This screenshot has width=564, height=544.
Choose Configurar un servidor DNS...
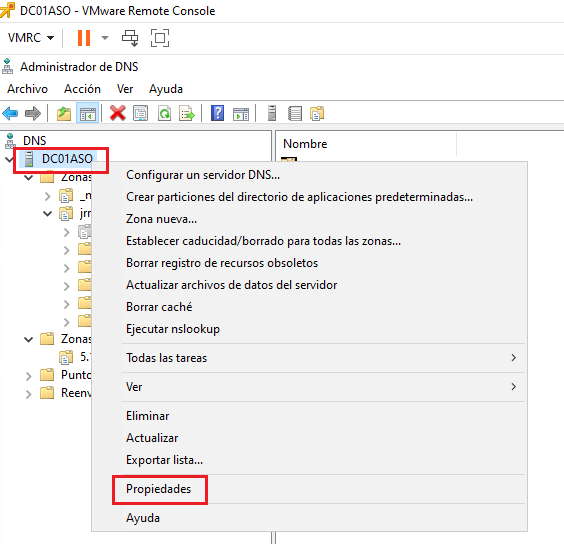309,175
